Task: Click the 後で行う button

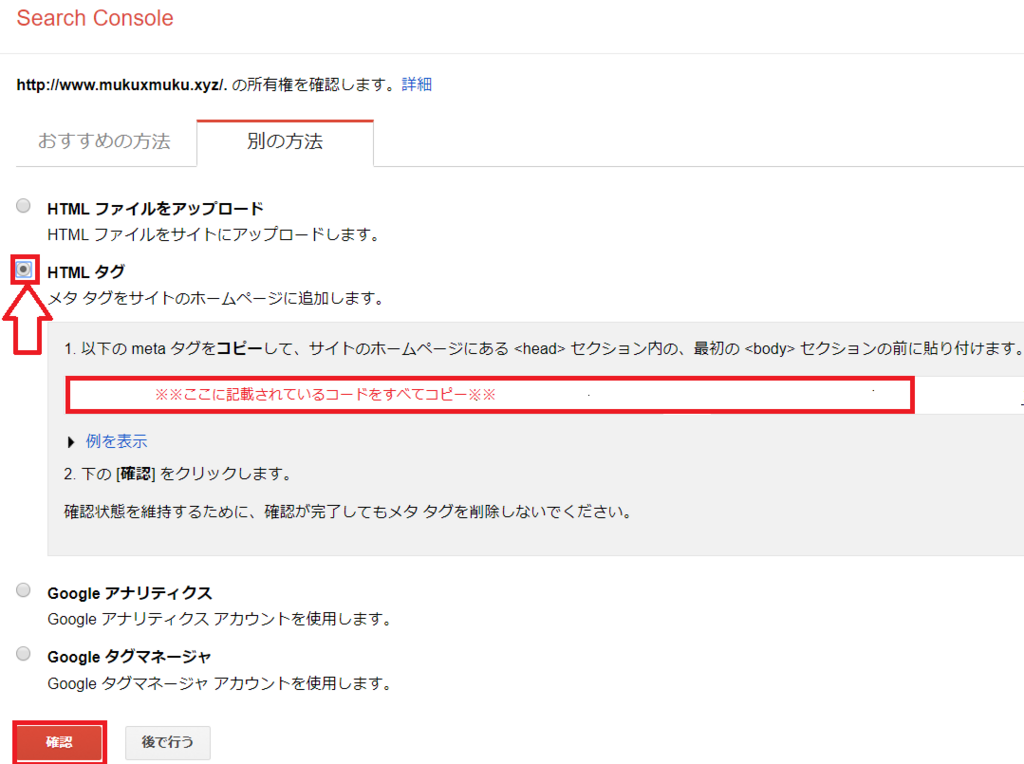Action: tap(167, 742)
